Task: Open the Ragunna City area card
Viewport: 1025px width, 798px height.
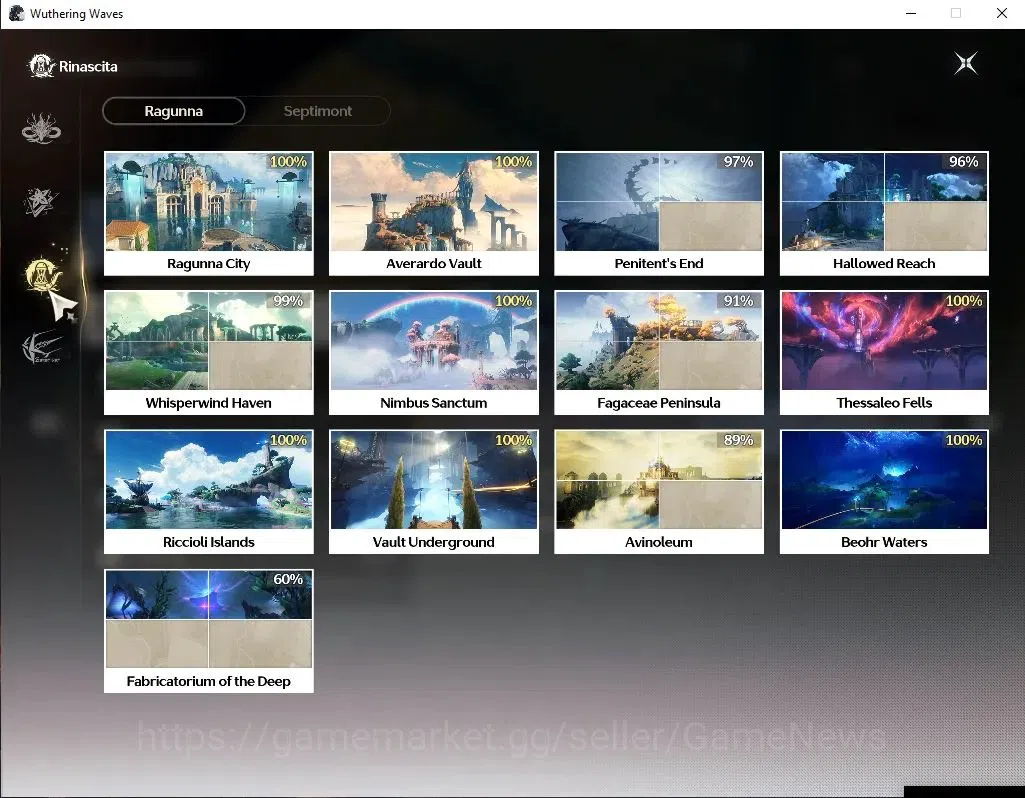Action: click(209, 214)
